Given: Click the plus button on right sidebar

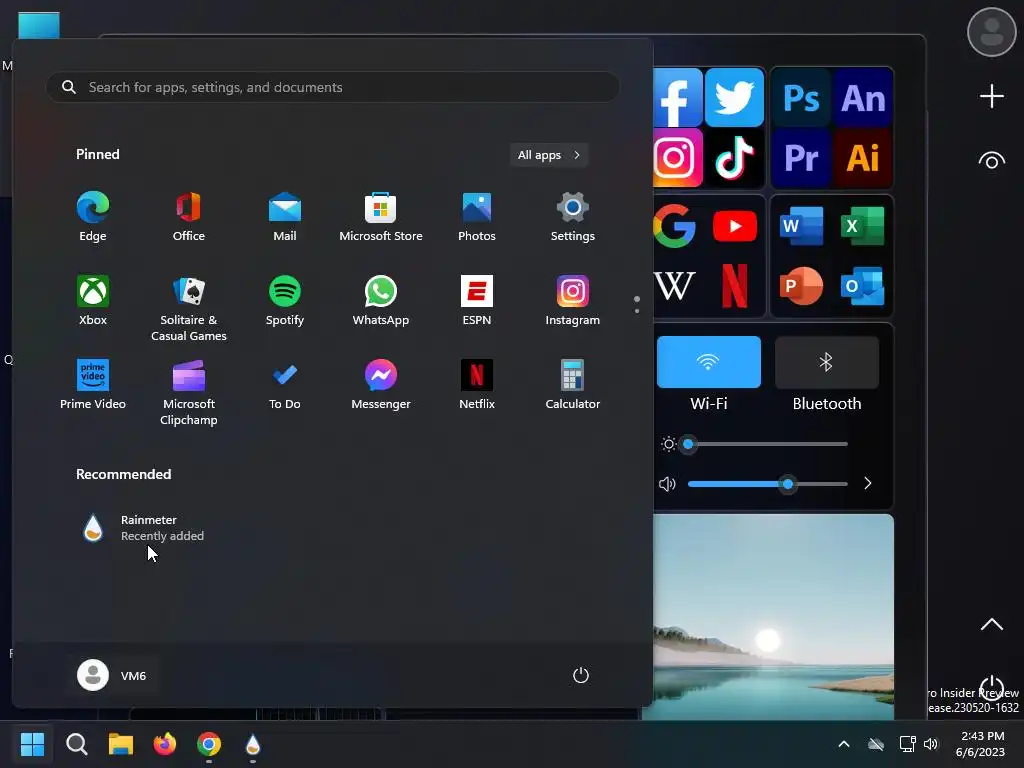Looking at the screenshot, I should coord(991,97).
